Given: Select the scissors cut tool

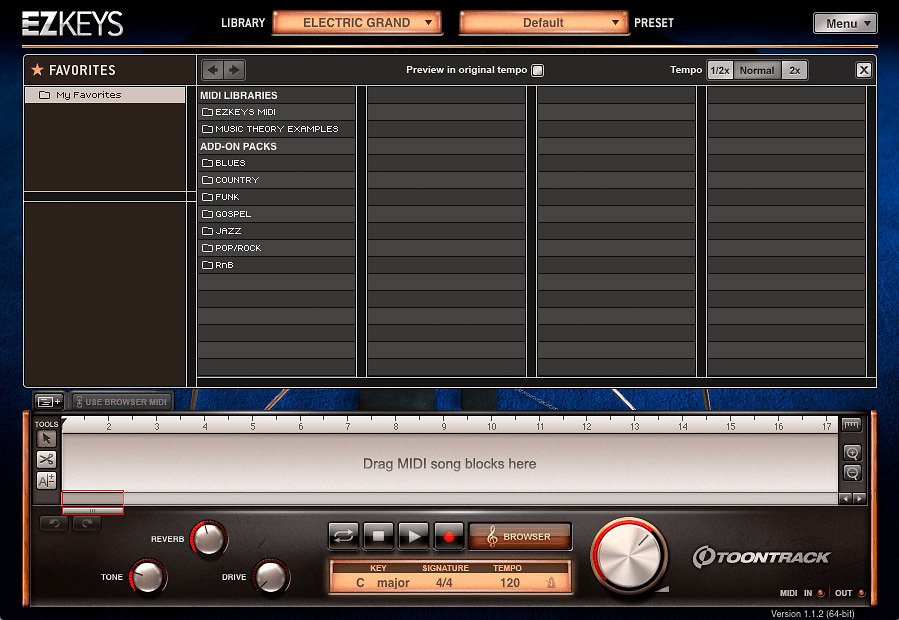Looking at the screenshot, I should [46, 459].
